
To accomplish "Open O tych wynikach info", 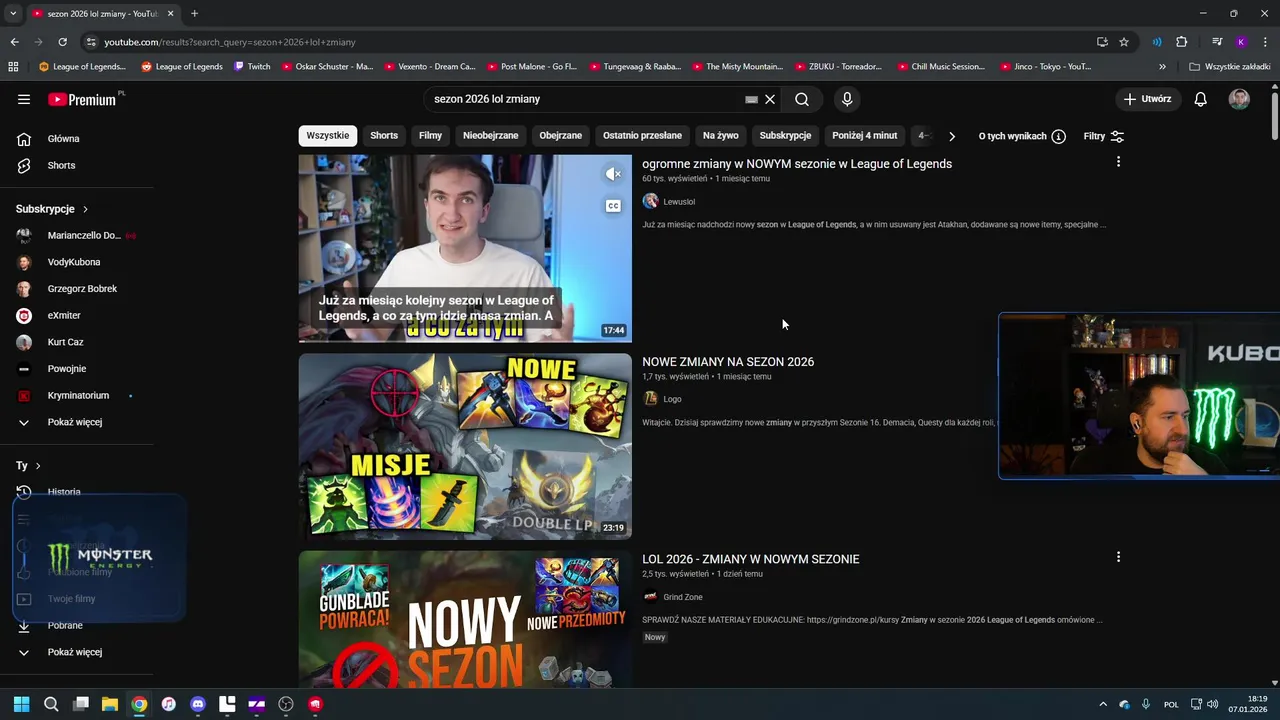I will click(x=1022, y=136).
